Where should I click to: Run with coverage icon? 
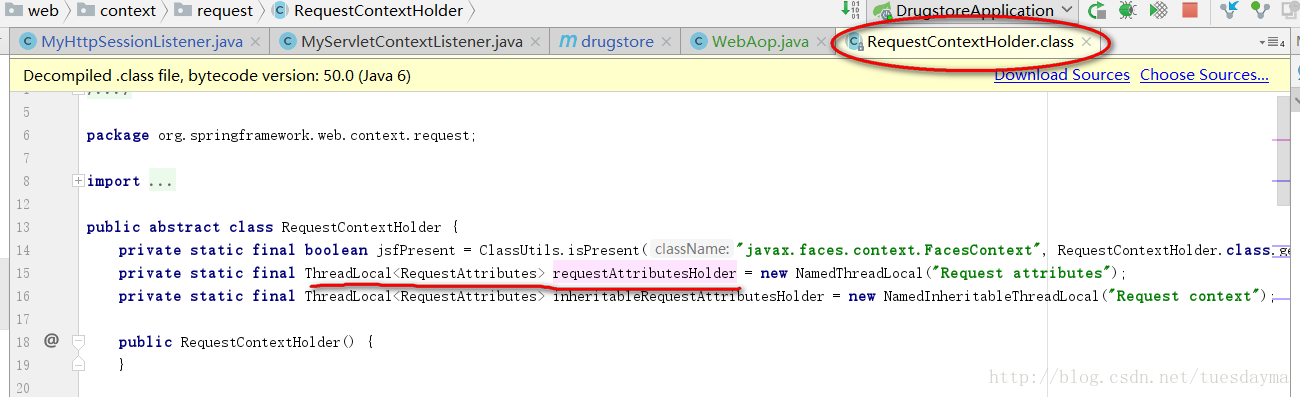point(1158,10)
